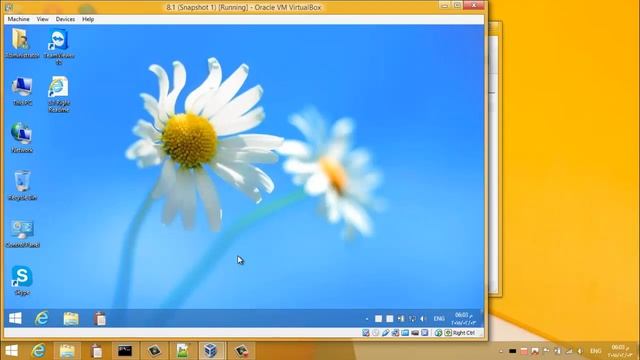640x360 pixels.
Task: Click the host Windows Start button
Action: pyautogui.click(x=12, y=351)
